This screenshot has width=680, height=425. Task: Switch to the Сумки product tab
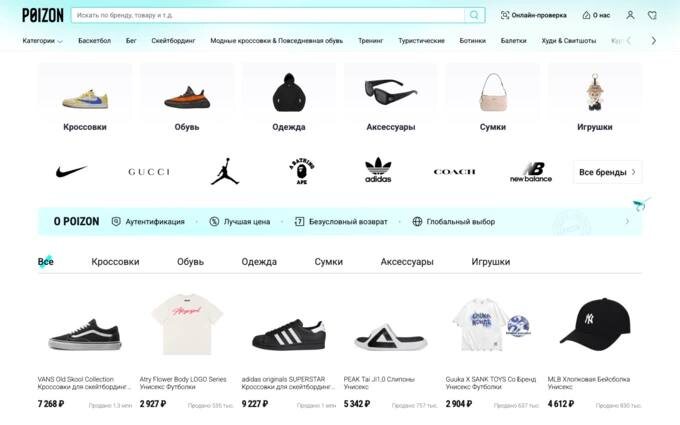point(329,262)
